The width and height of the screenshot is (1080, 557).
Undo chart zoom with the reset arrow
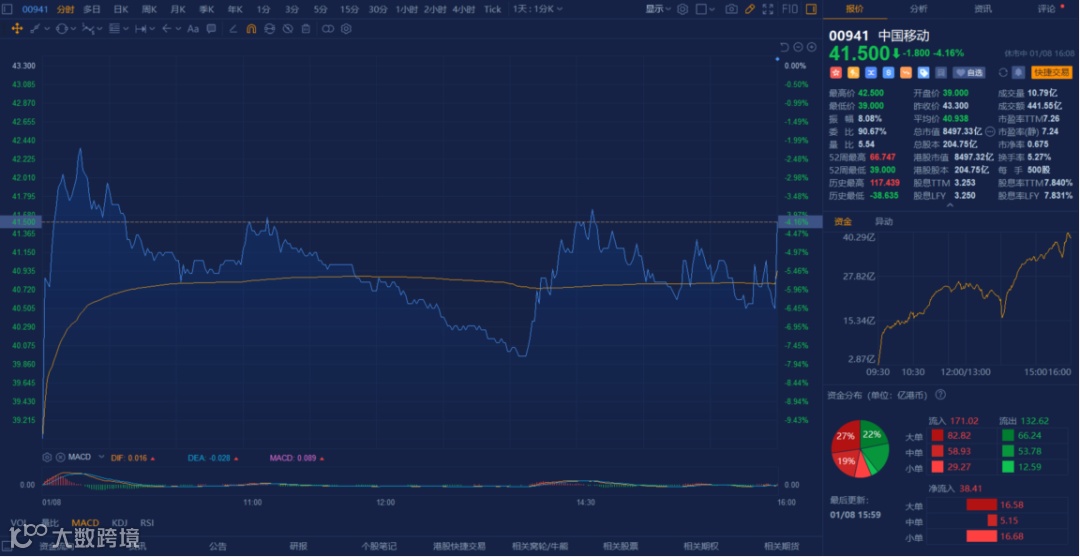[784, 47]
